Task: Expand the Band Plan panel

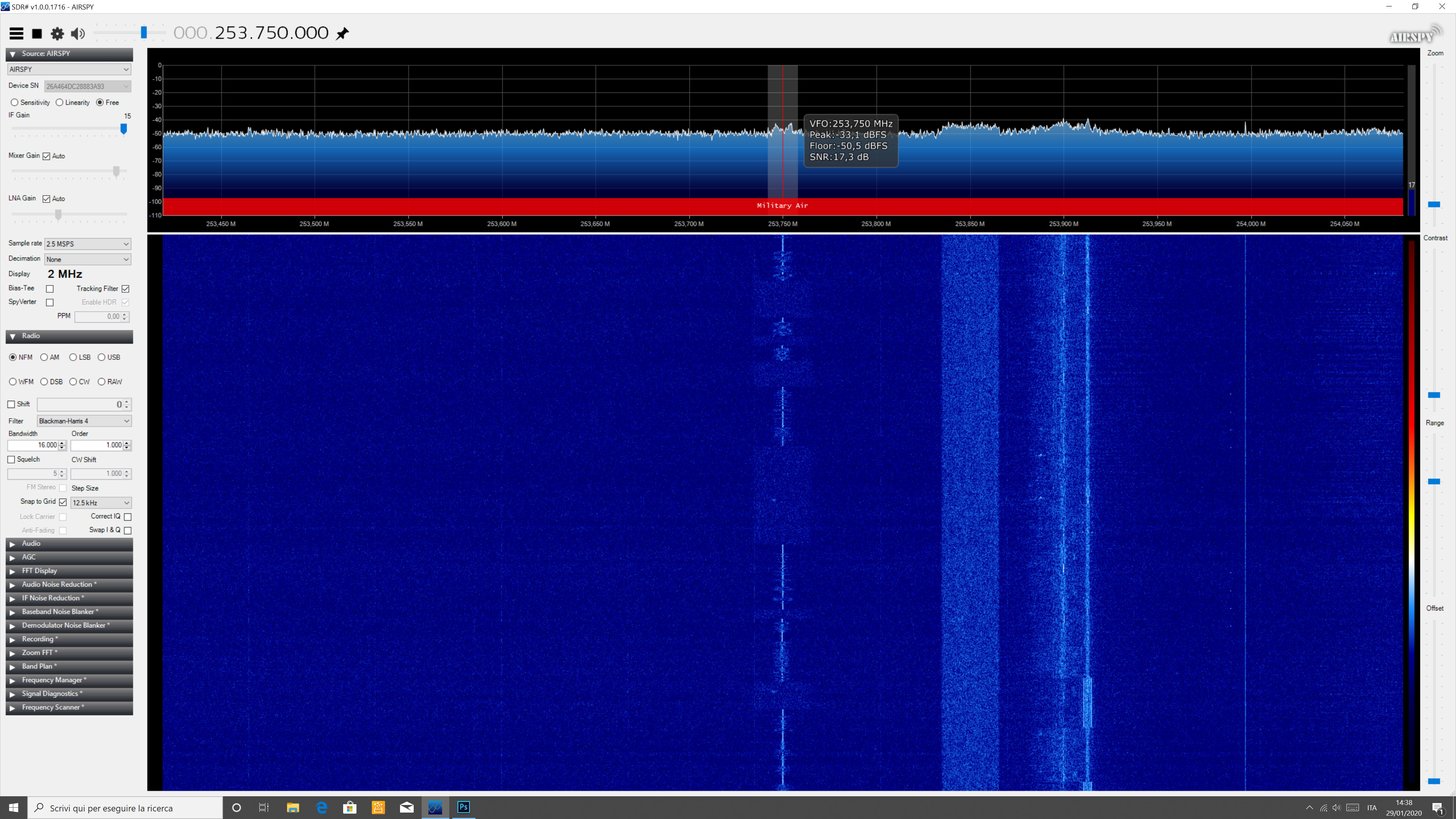Action: coord(69,667)
